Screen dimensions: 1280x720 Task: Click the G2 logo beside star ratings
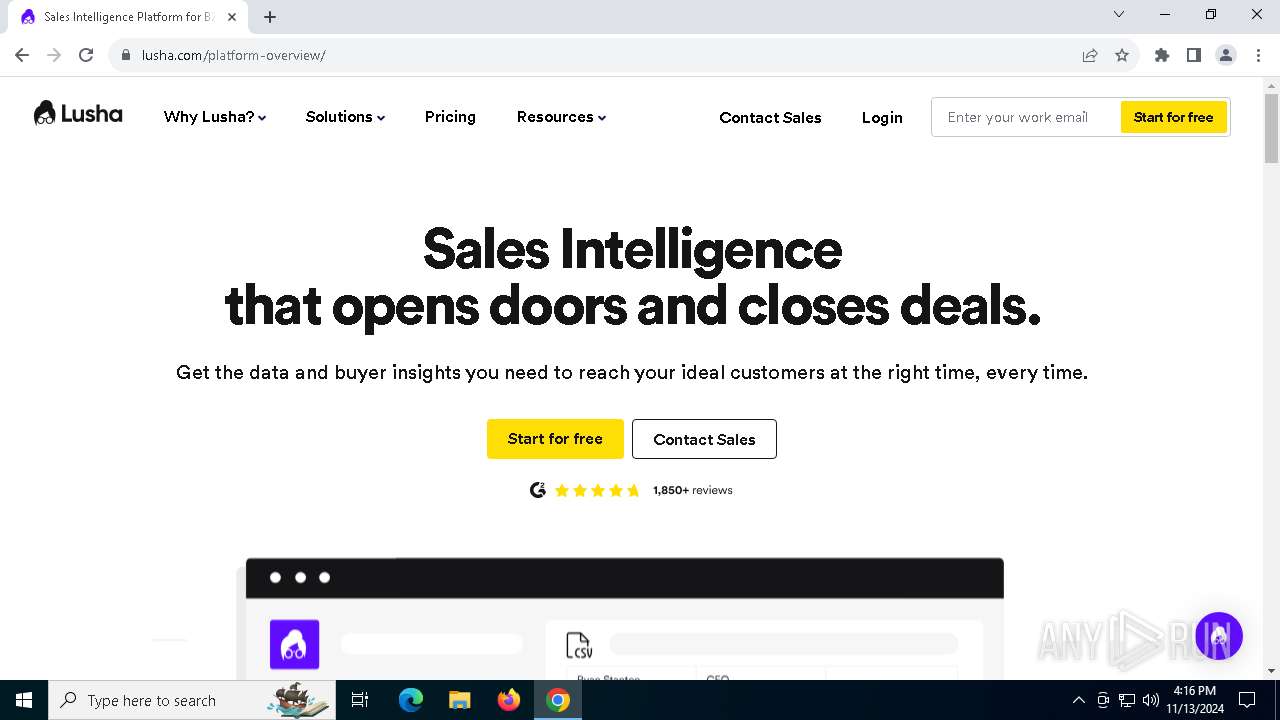tap(538, 490)
